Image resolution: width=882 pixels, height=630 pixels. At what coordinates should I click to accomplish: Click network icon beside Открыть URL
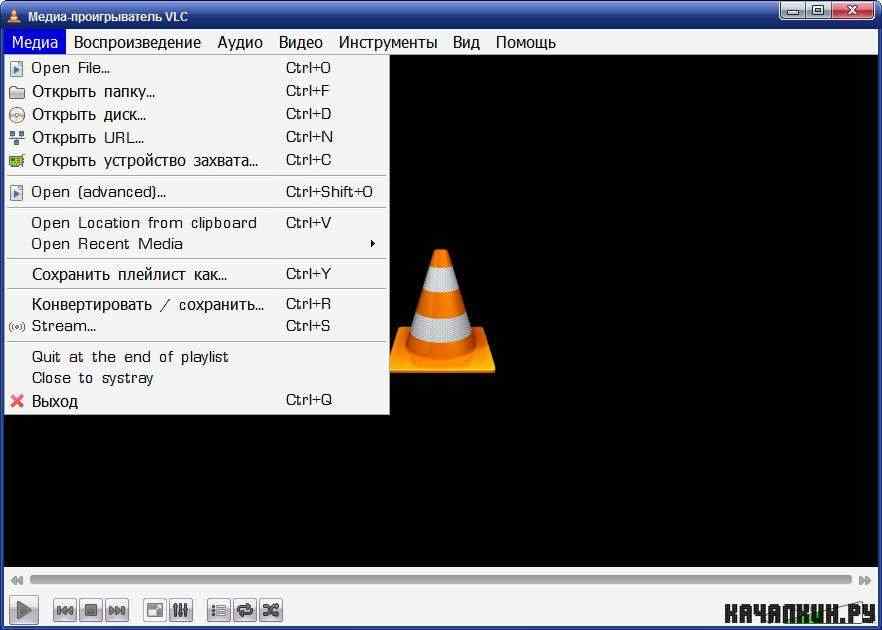[x=17, y=138]
